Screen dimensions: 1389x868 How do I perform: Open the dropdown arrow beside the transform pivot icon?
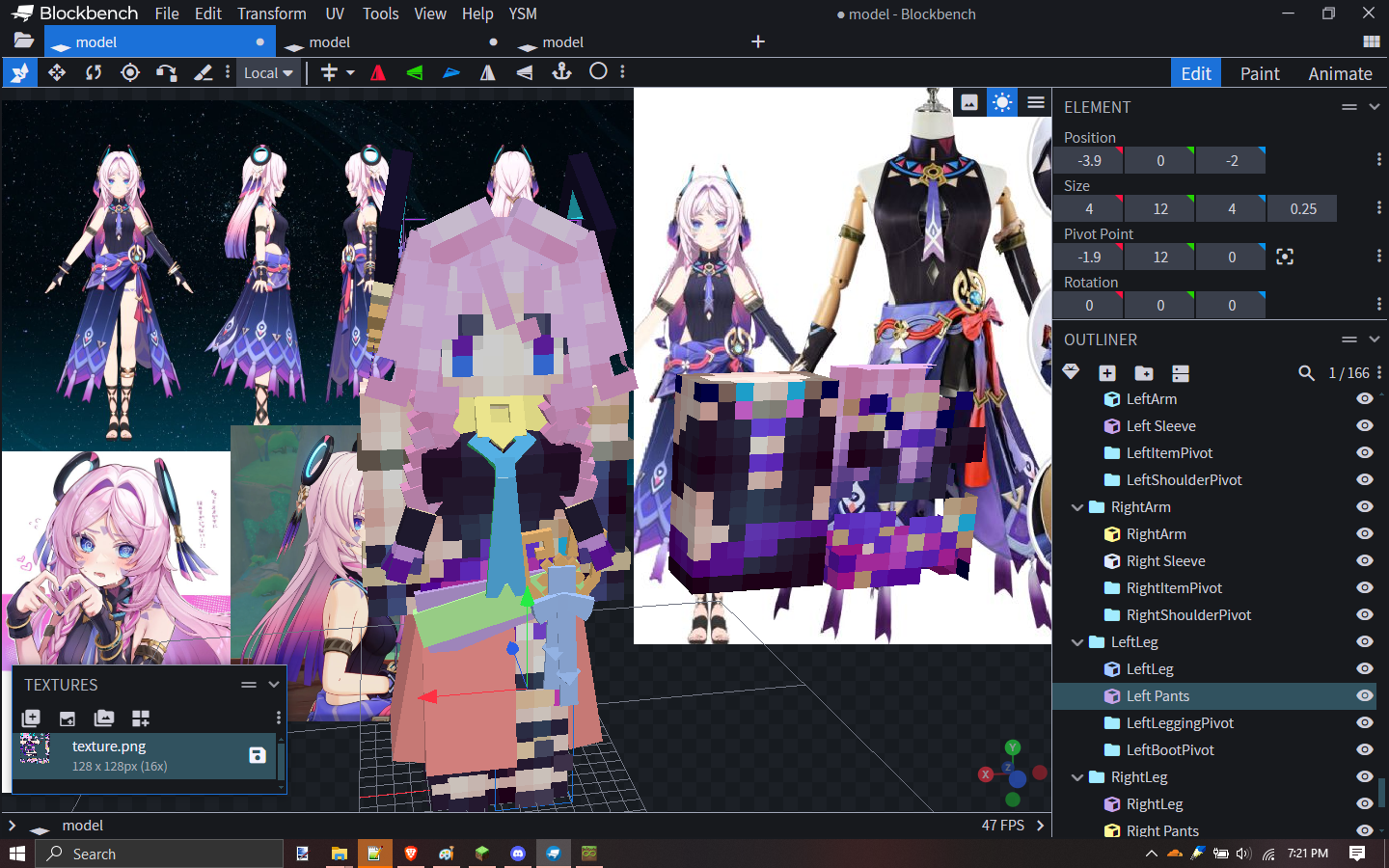coord(350,72)
